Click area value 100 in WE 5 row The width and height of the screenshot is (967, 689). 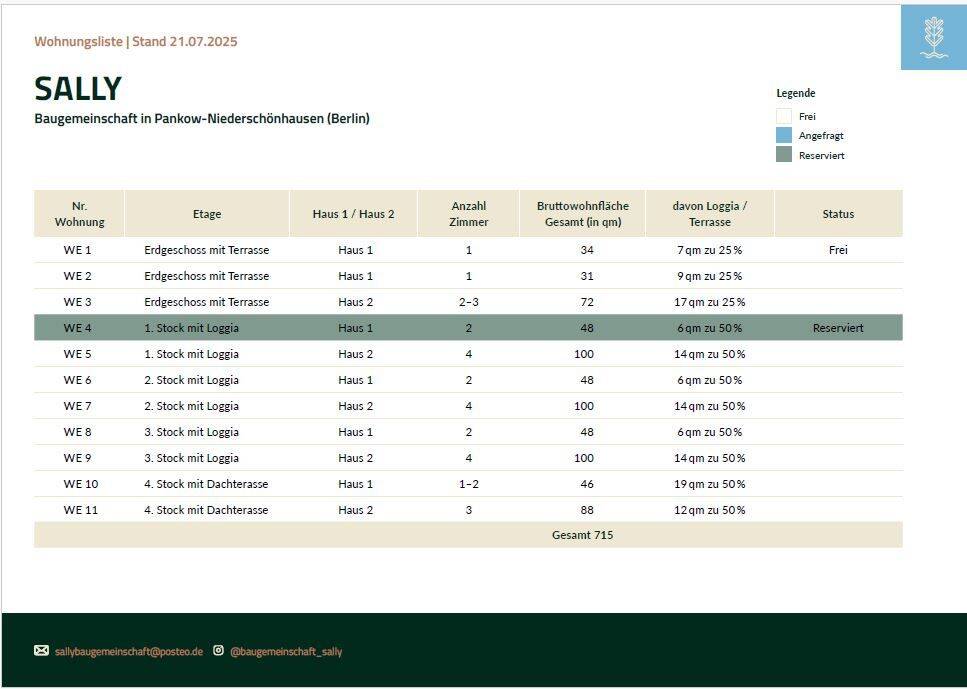tap(584, 354)
